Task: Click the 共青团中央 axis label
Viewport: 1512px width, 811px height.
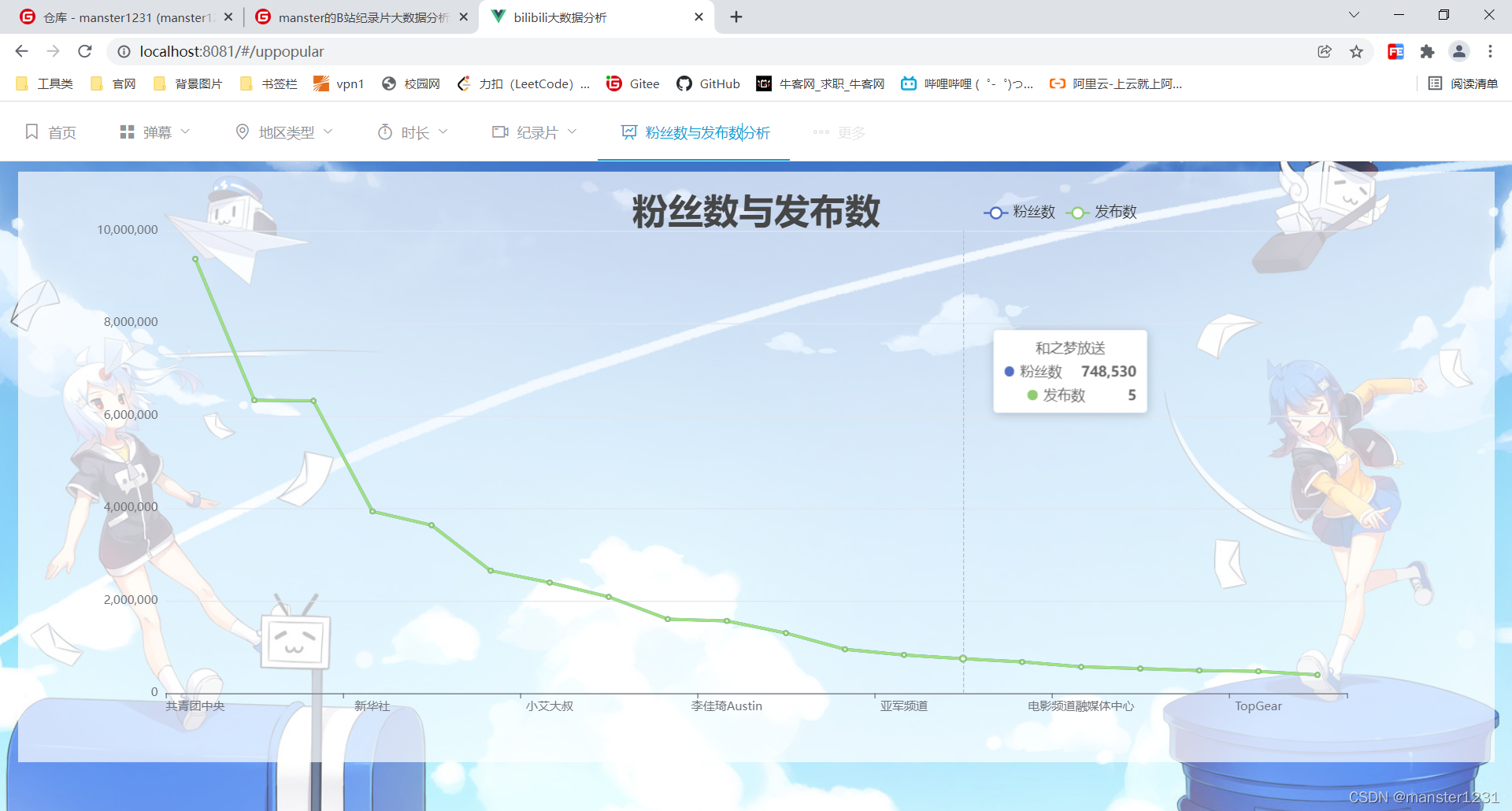Action: 195,706
